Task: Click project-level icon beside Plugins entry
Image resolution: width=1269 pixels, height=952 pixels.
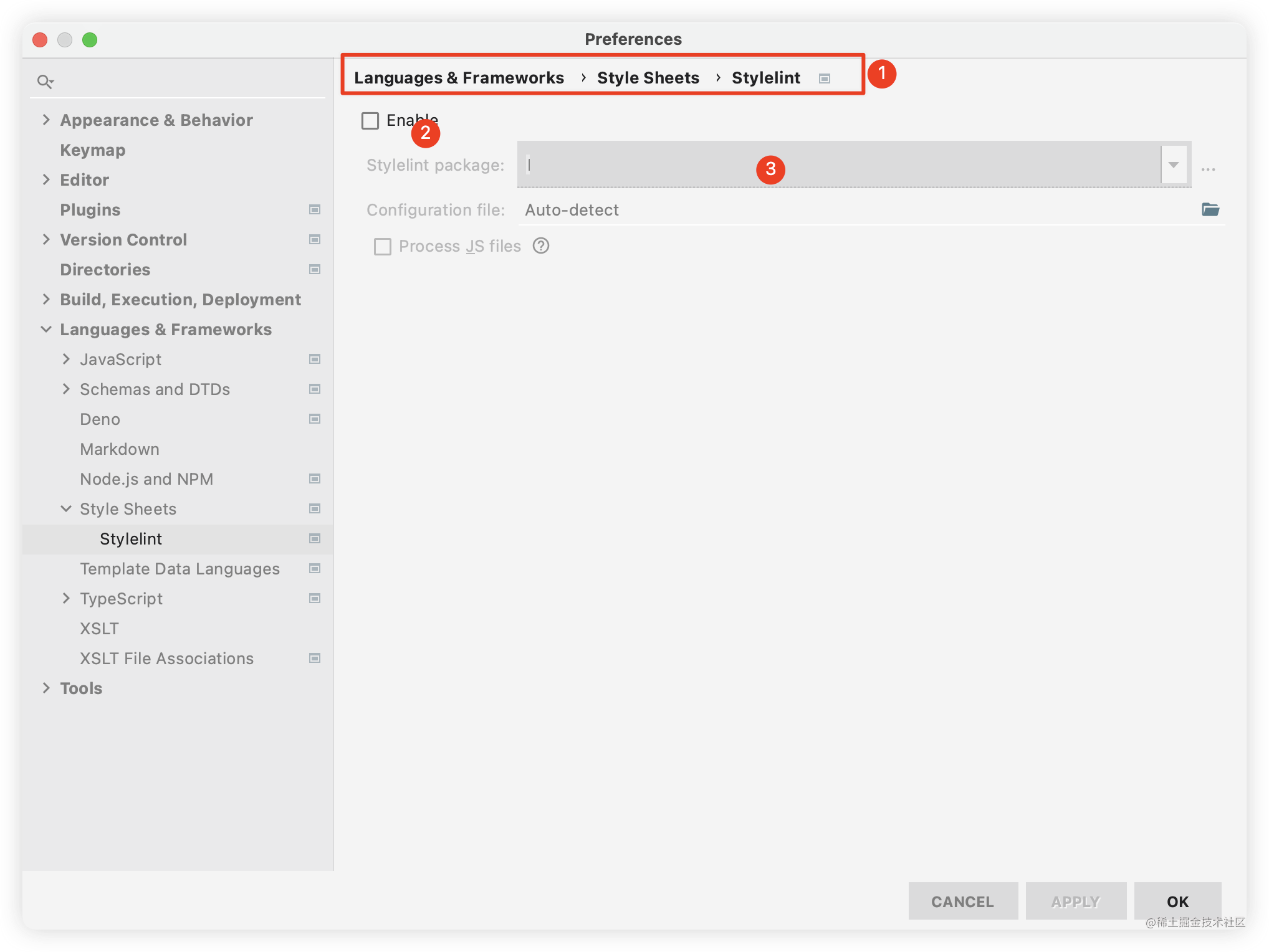Action: tap(315, 210)
